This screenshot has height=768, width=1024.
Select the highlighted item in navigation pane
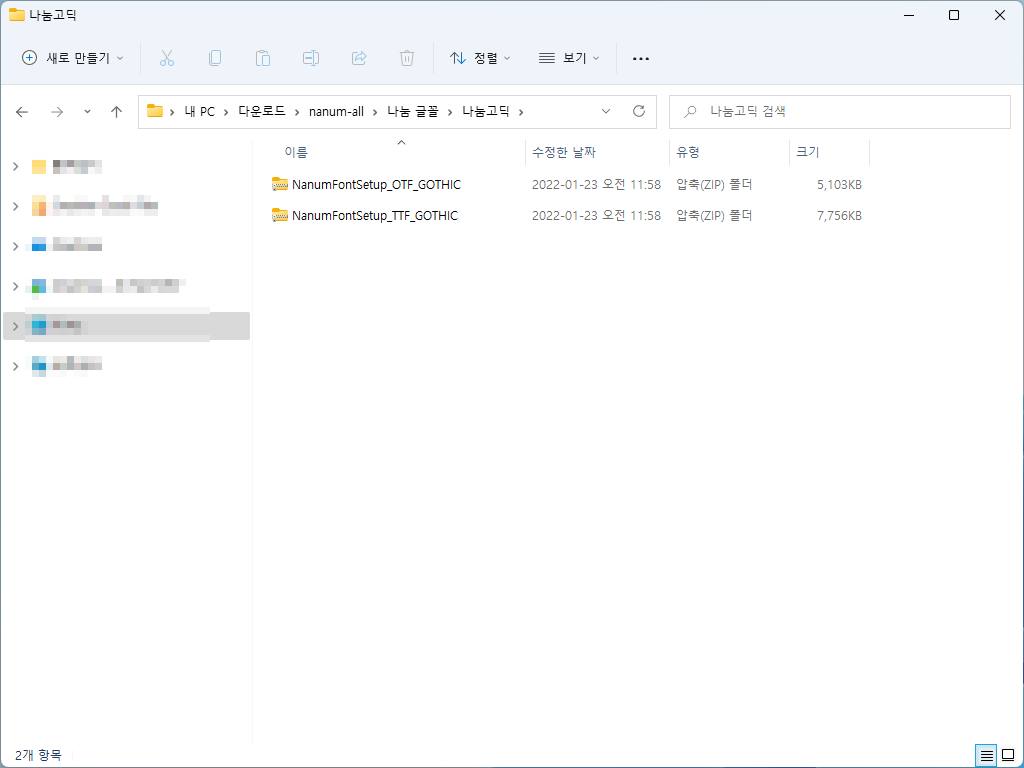coord(127,326)
